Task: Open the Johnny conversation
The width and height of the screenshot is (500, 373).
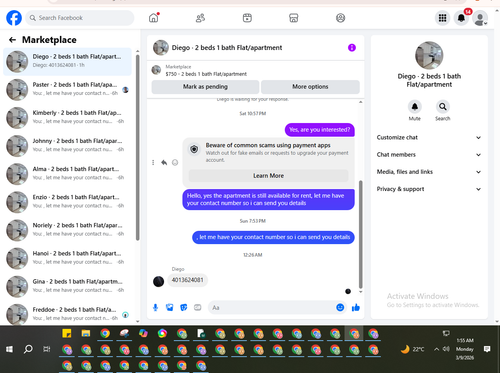Action: tap(67, 146)
